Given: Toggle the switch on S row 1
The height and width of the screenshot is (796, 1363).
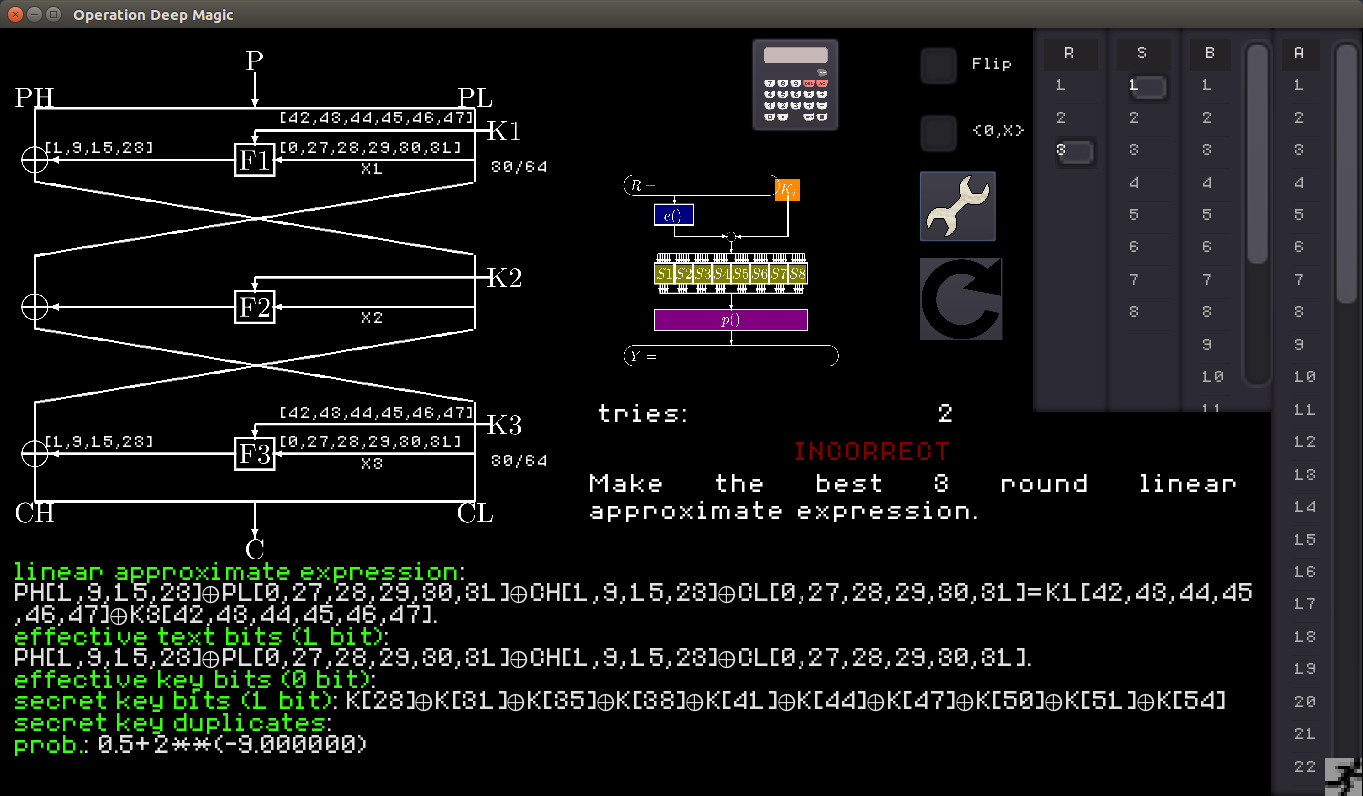Looking at the screenshot, I should tap(1146, 87).
